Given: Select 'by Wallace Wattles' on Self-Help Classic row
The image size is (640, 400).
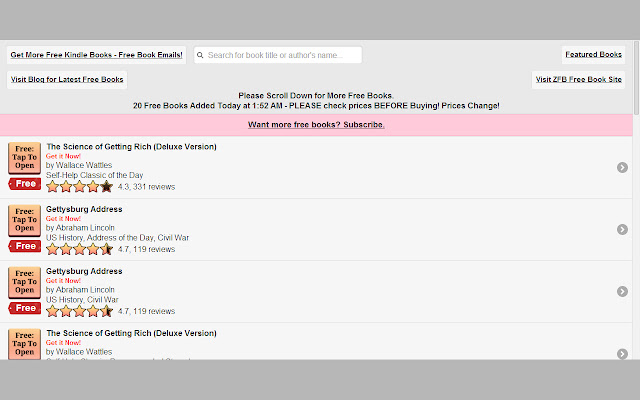Looking at the screenshot, I should (x=79, y=165).
